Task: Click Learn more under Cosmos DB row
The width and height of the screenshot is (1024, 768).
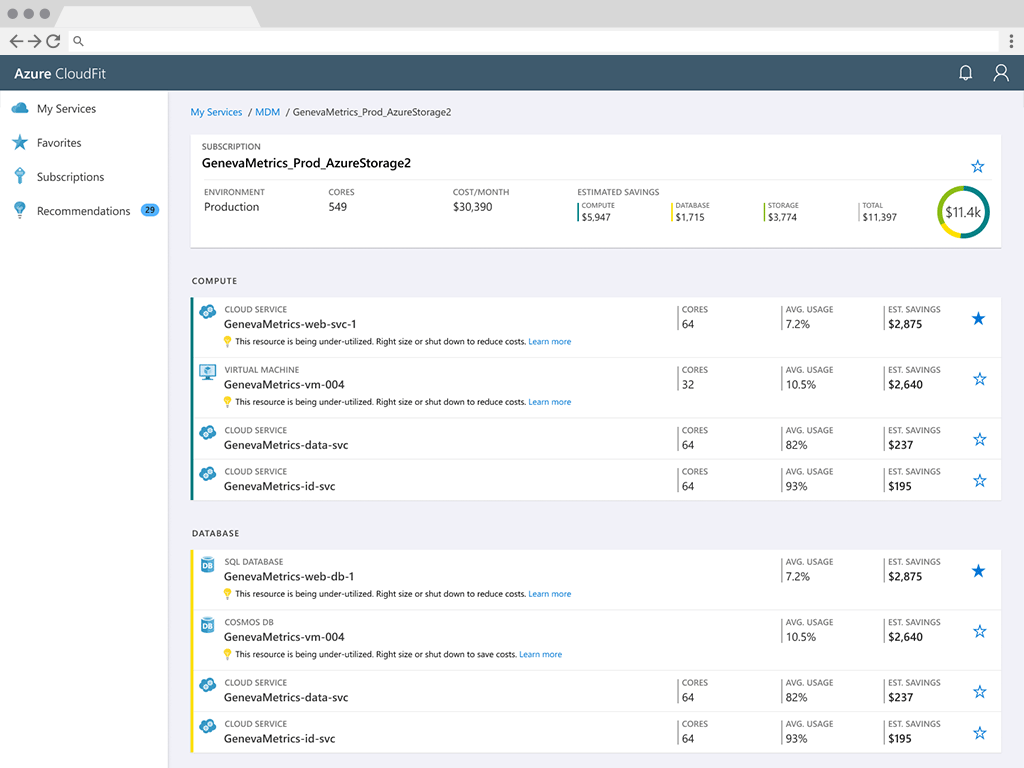Action: (x=540, y=654)
